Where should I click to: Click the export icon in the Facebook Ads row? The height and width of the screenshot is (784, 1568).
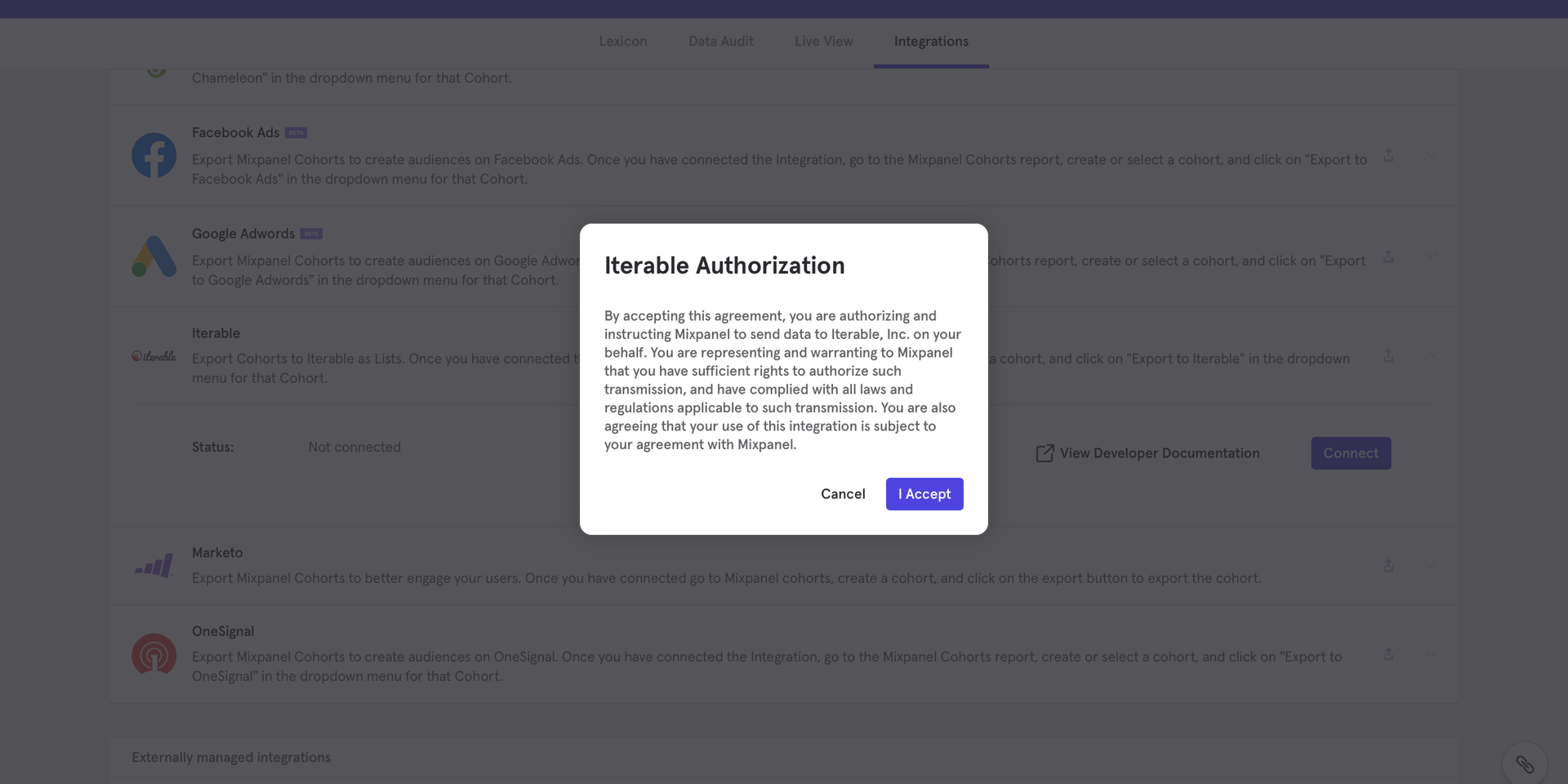1388,155
